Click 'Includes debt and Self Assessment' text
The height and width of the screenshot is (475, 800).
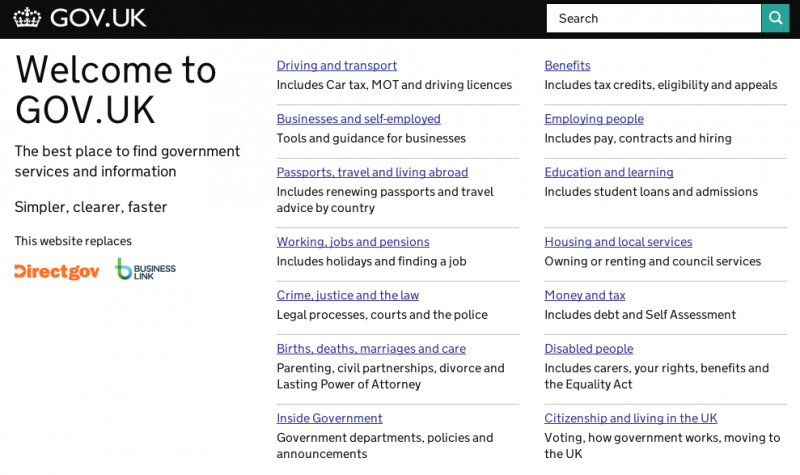click(x=640, y=314)
